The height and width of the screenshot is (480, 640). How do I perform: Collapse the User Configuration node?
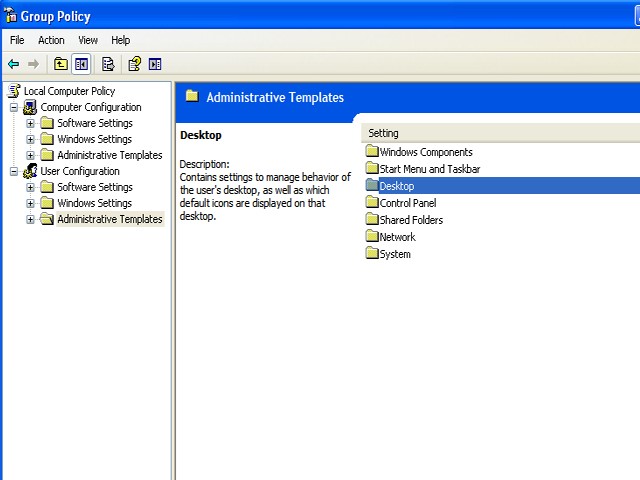point(14,171)
